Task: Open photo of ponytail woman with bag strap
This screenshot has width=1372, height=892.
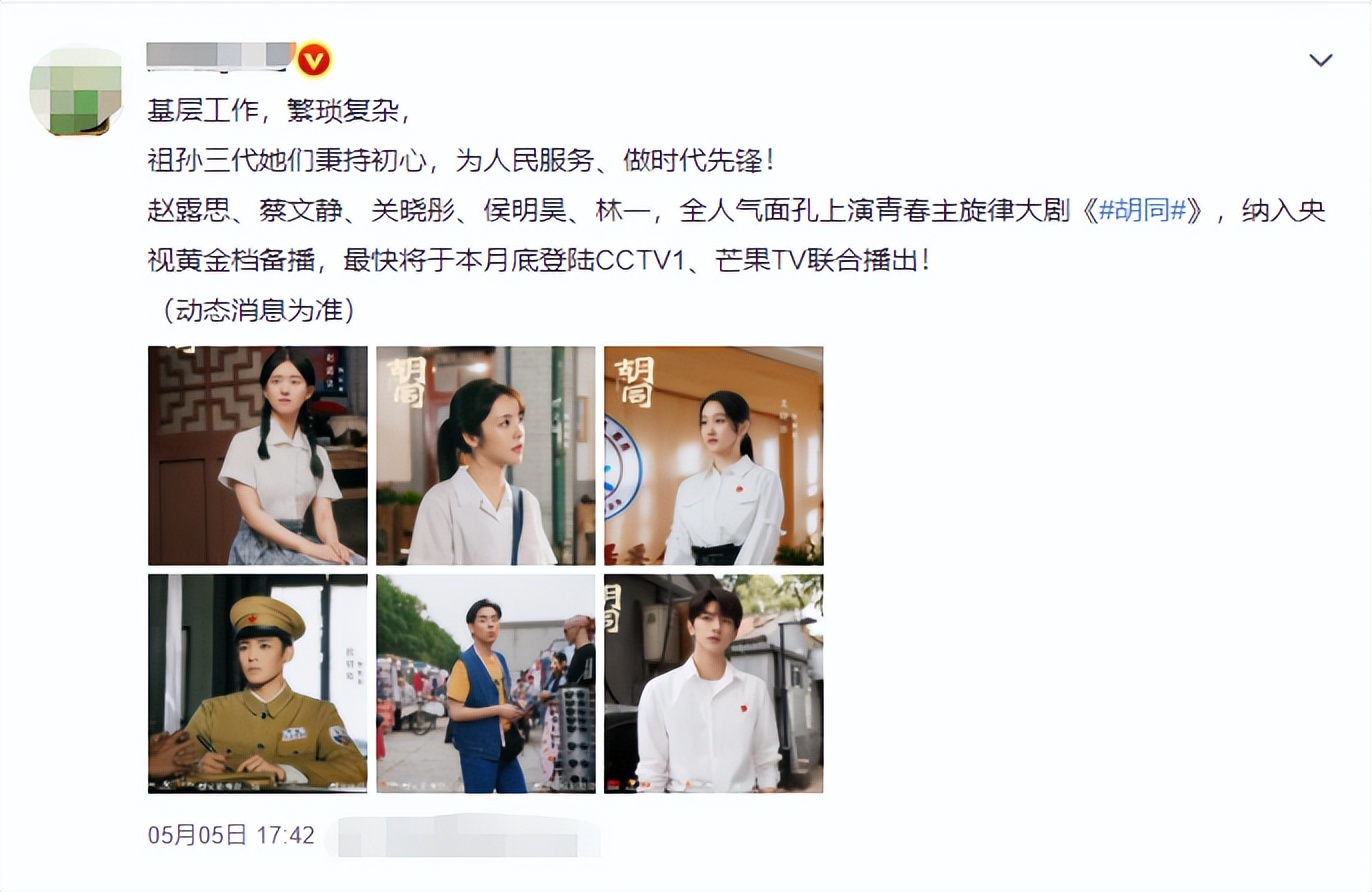Action: point(486,456)
